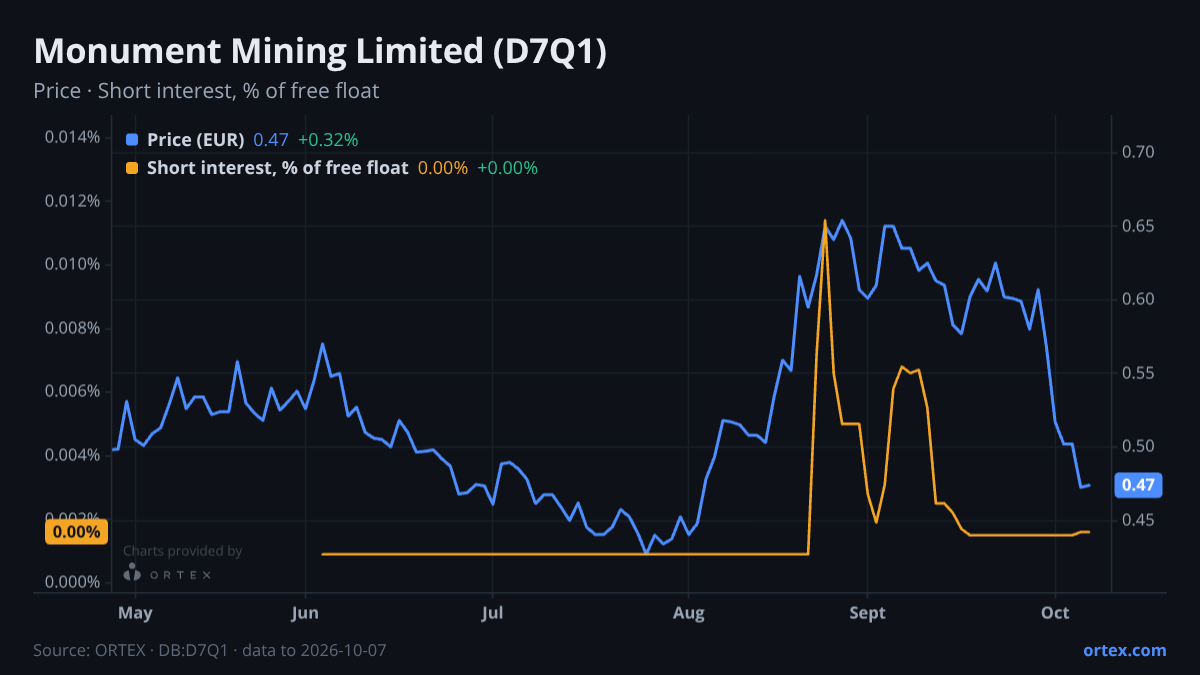Click the 0.70 right axis label

pyautogui.click(x=1139, y=152)
